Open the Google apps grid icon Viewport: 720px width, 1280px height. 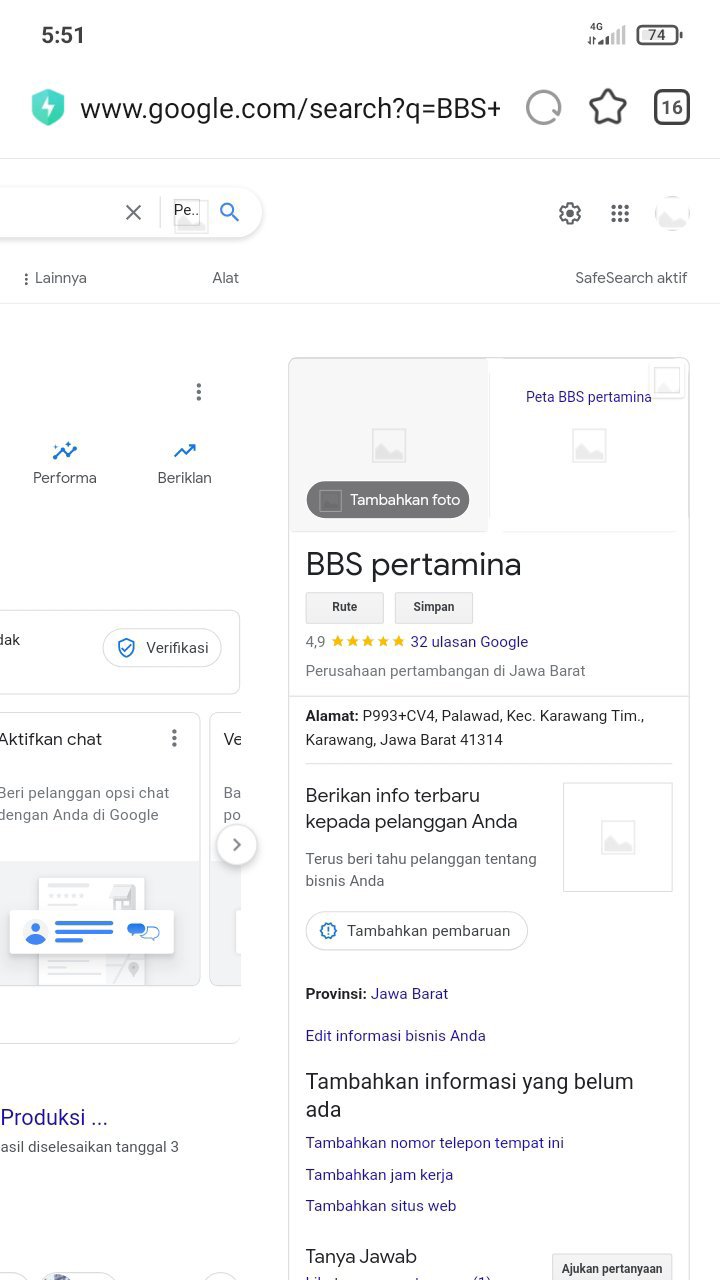click(x=620, y=213)
